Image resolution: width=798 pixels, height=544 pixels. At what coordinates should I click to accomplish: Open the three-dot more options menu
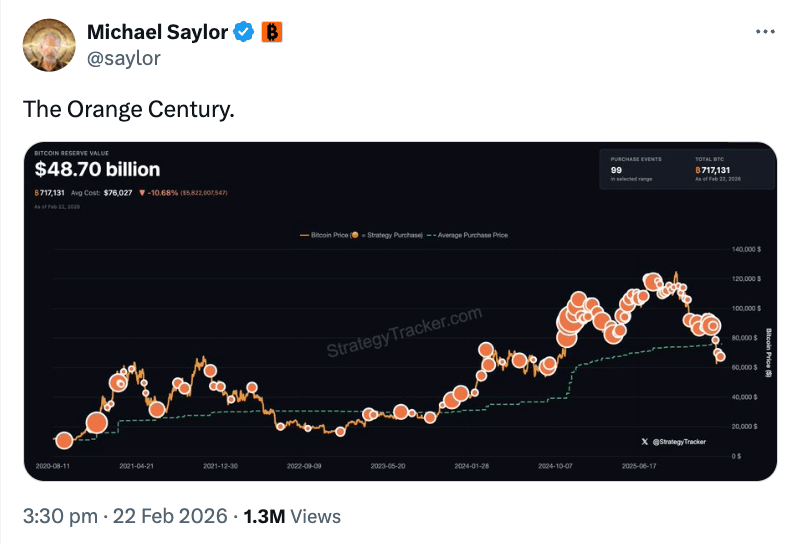[x=764, y=32]
